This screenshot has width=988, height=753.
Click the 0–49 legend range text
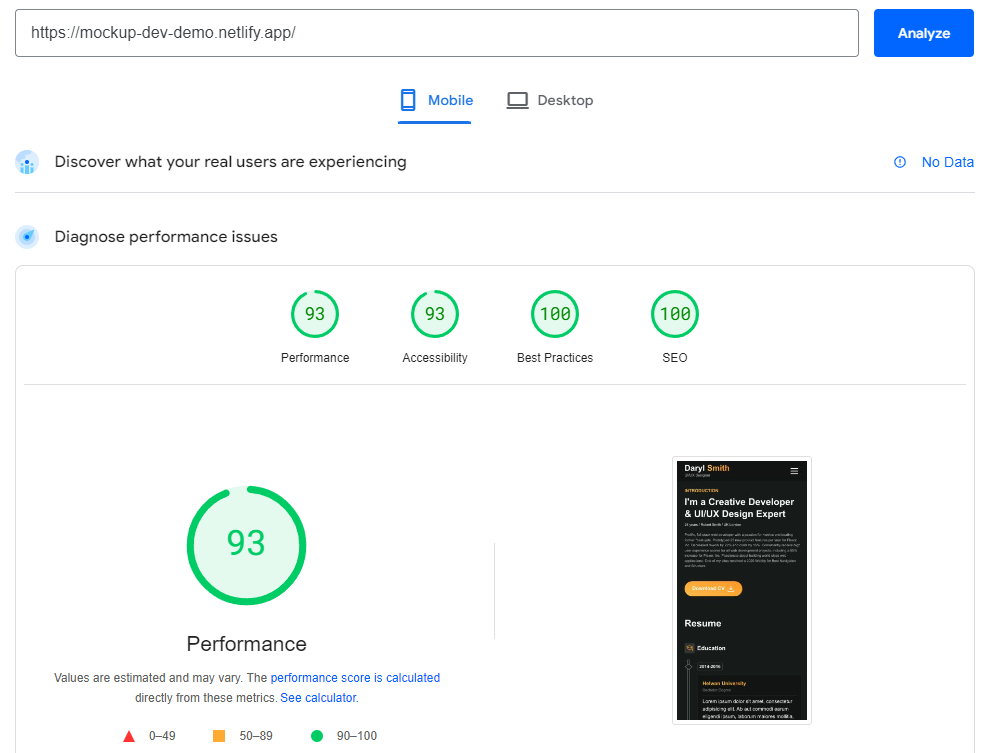click(162, 736)
